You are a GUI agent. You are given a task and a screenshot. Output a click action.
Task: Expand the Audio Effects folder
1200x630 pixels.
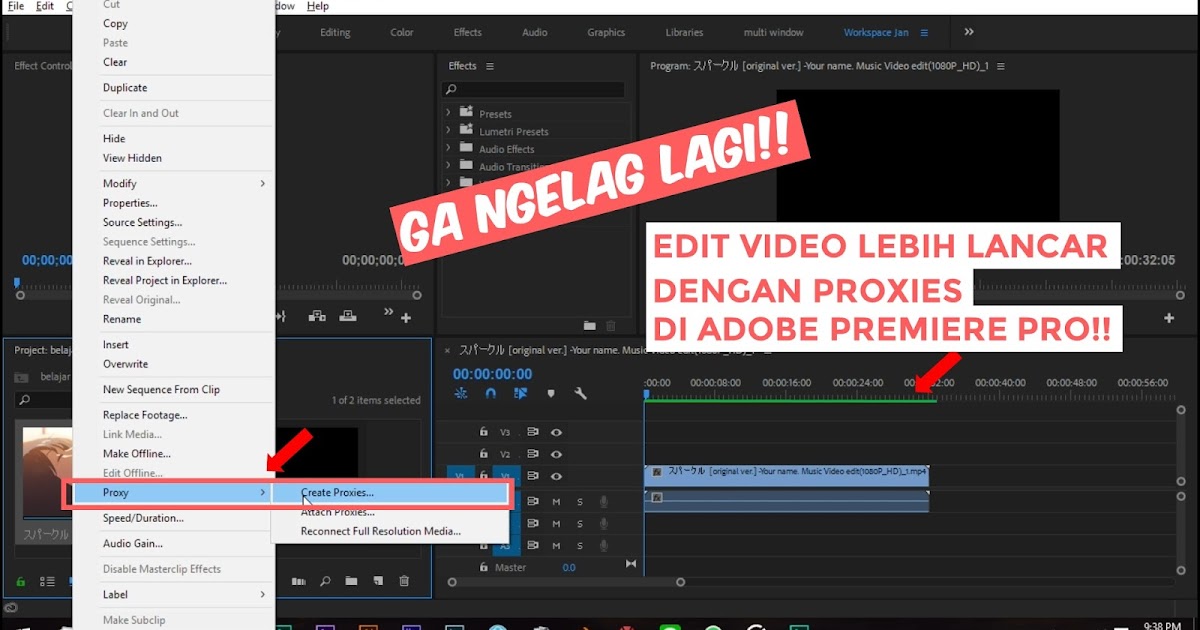click(x=448, y=149)
